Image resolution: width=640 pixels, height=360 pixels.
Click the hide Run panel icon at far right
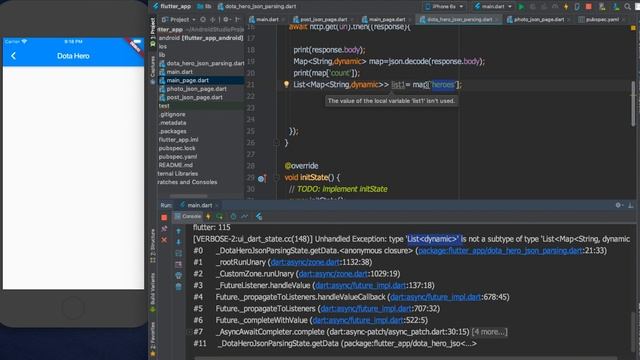point(631,205)
